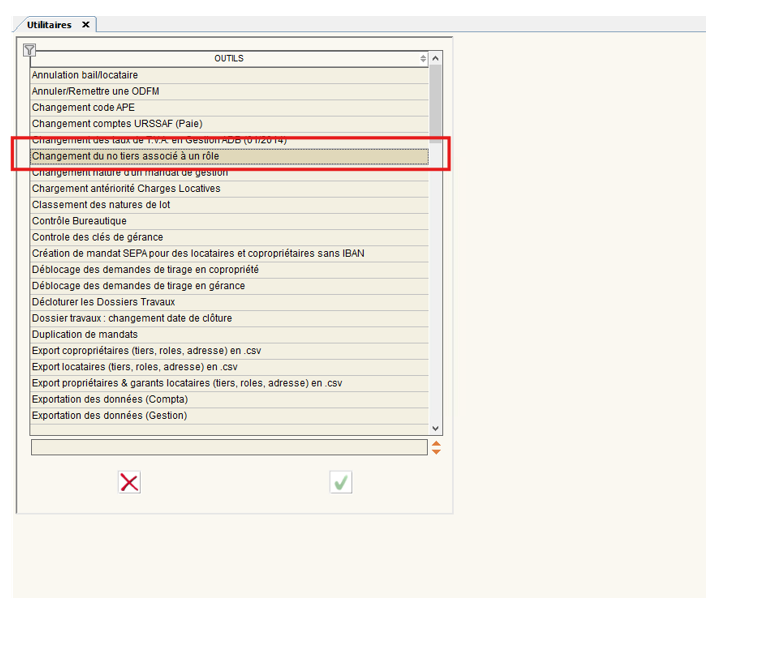Click the OUTILS column header
The image size is (775, 672).
point(228,59)
